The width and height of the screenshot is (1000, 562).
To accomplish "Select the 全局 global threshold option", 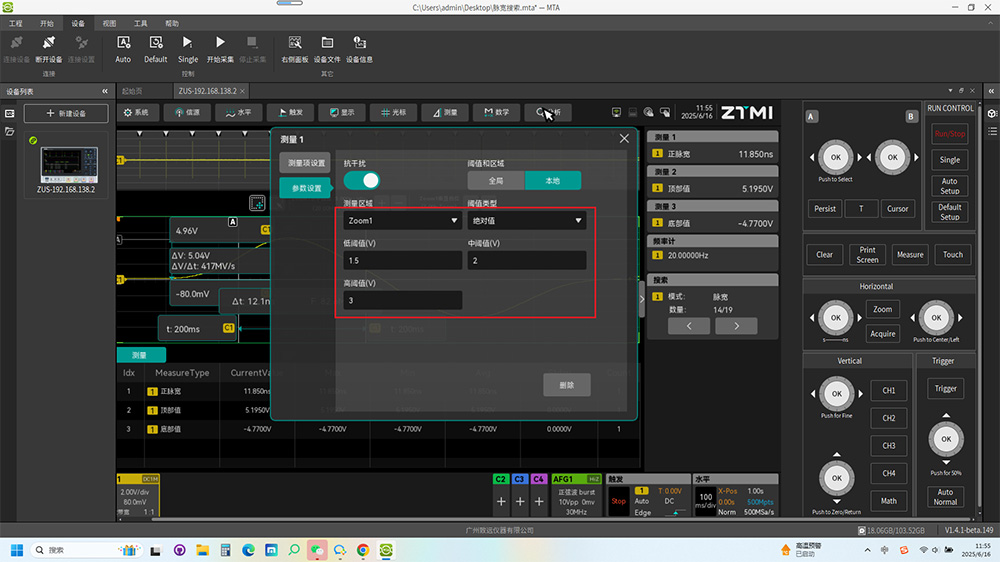I will 496,181.
